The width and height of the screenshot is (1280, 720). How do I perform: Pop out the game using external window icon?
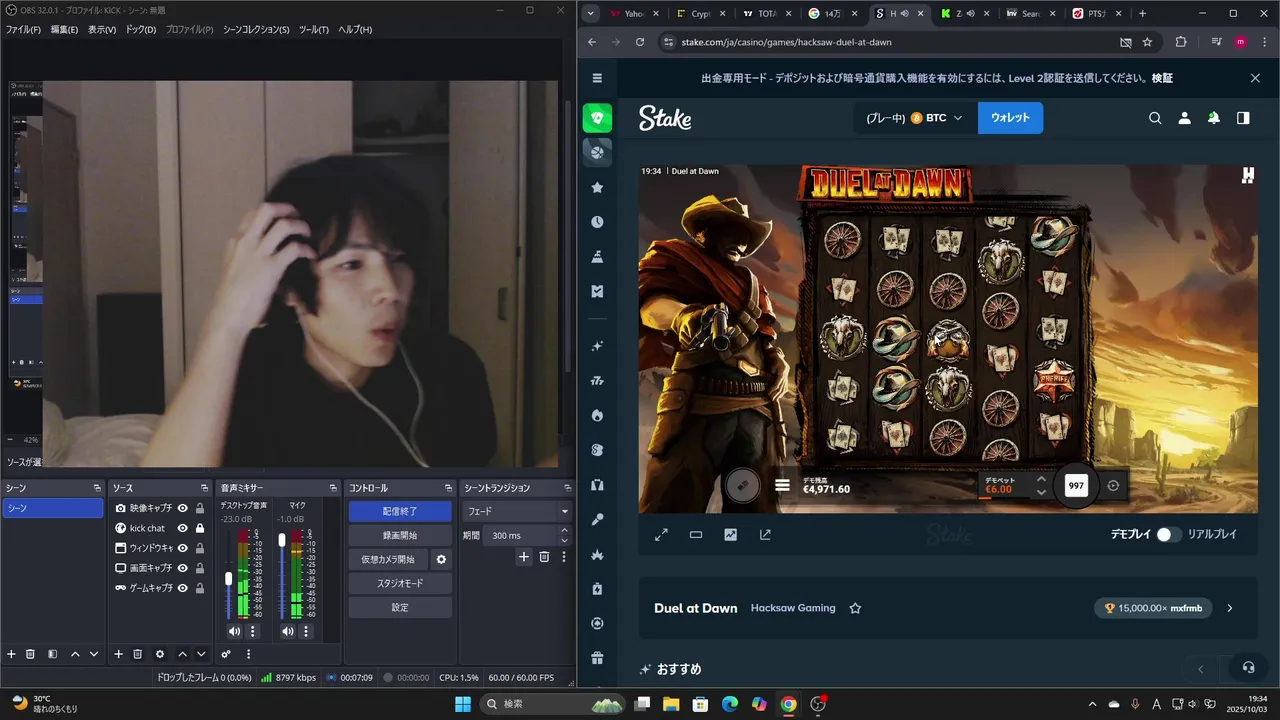coord(765,535)
